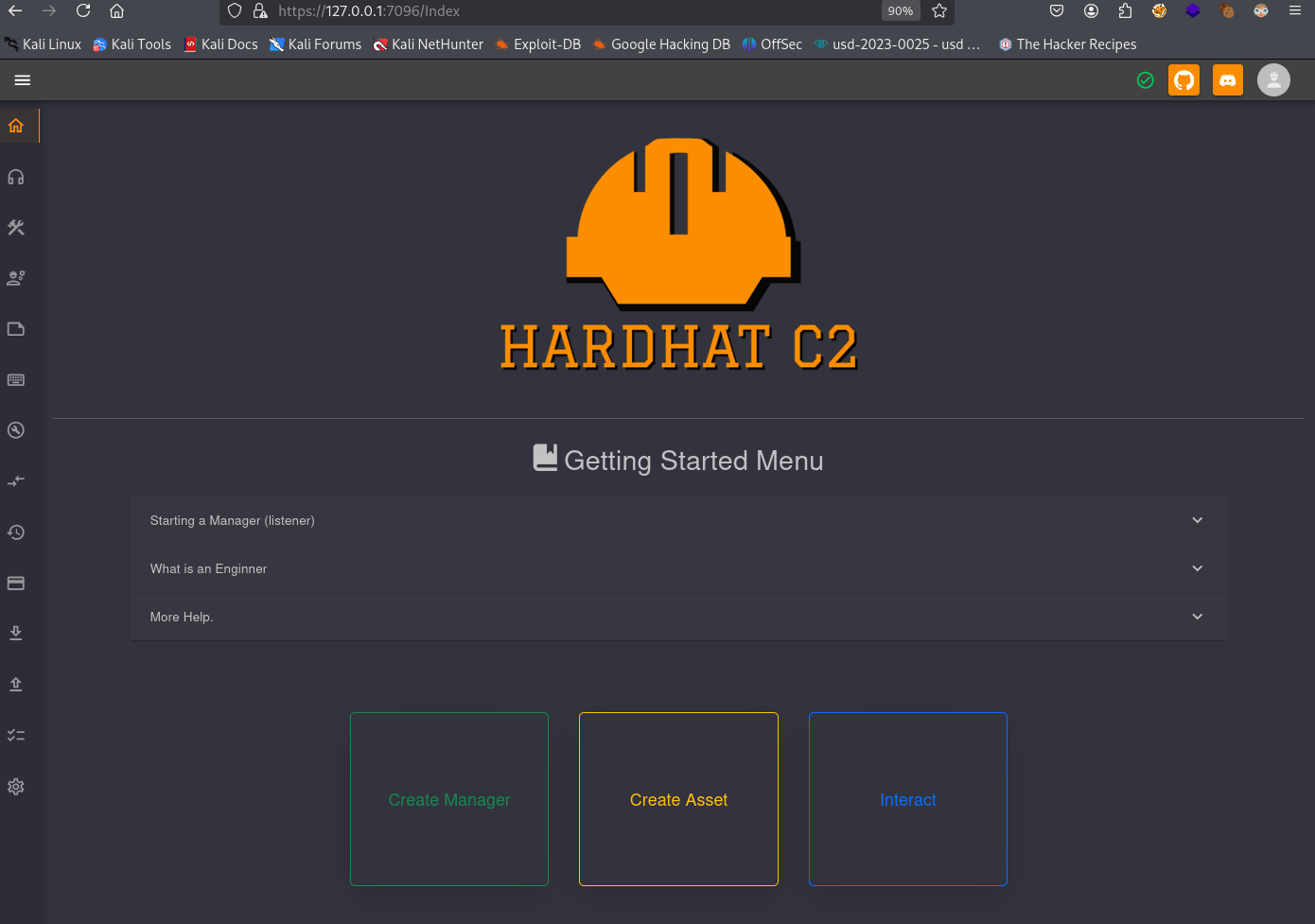Viewport: 1315px width, 924px height.
Task: Open the settings gear sidebar icon
Action: [16, 787]
